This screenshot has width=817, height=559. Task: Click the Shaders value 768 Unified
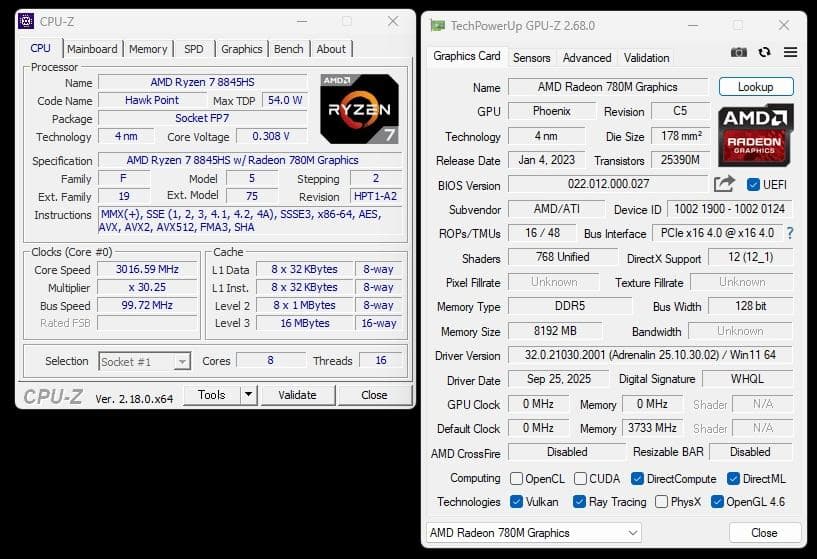click(x=563, y=257)
